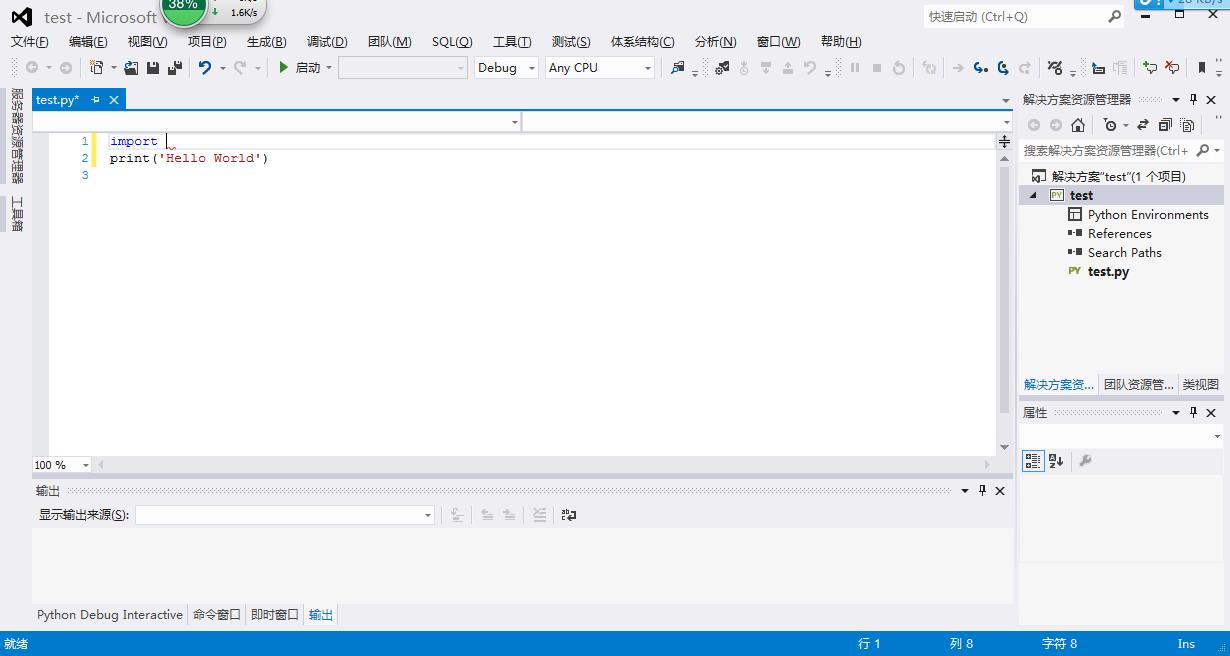Toggle auto-hide pin on Solution Explorer panel
1230x656 pixels.
click(1193, 100)
